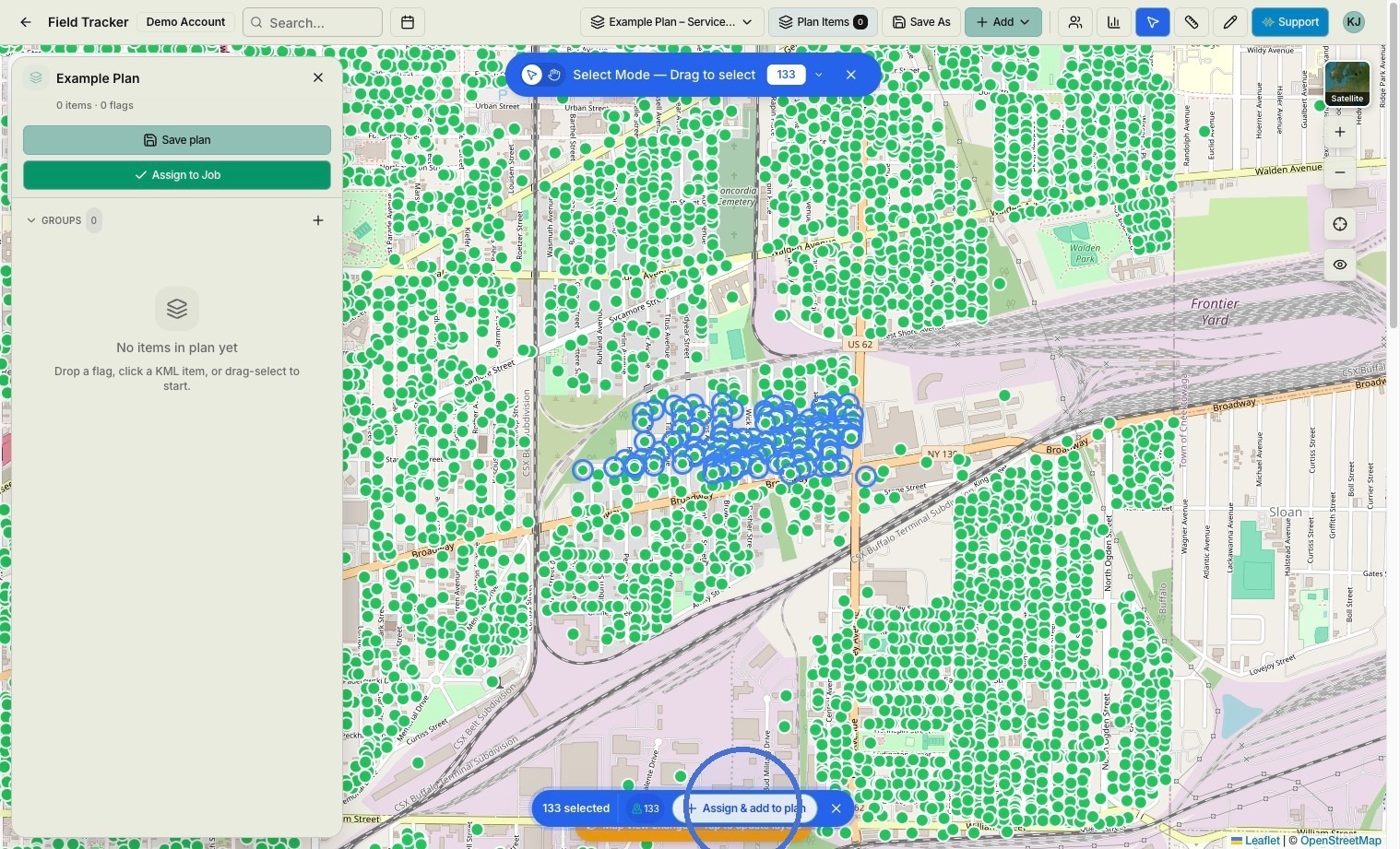Image resolution: width=1400 pixels, height=849 pixels.
Task: Click the locate me crosshair icon
Action: point(1340,224)
